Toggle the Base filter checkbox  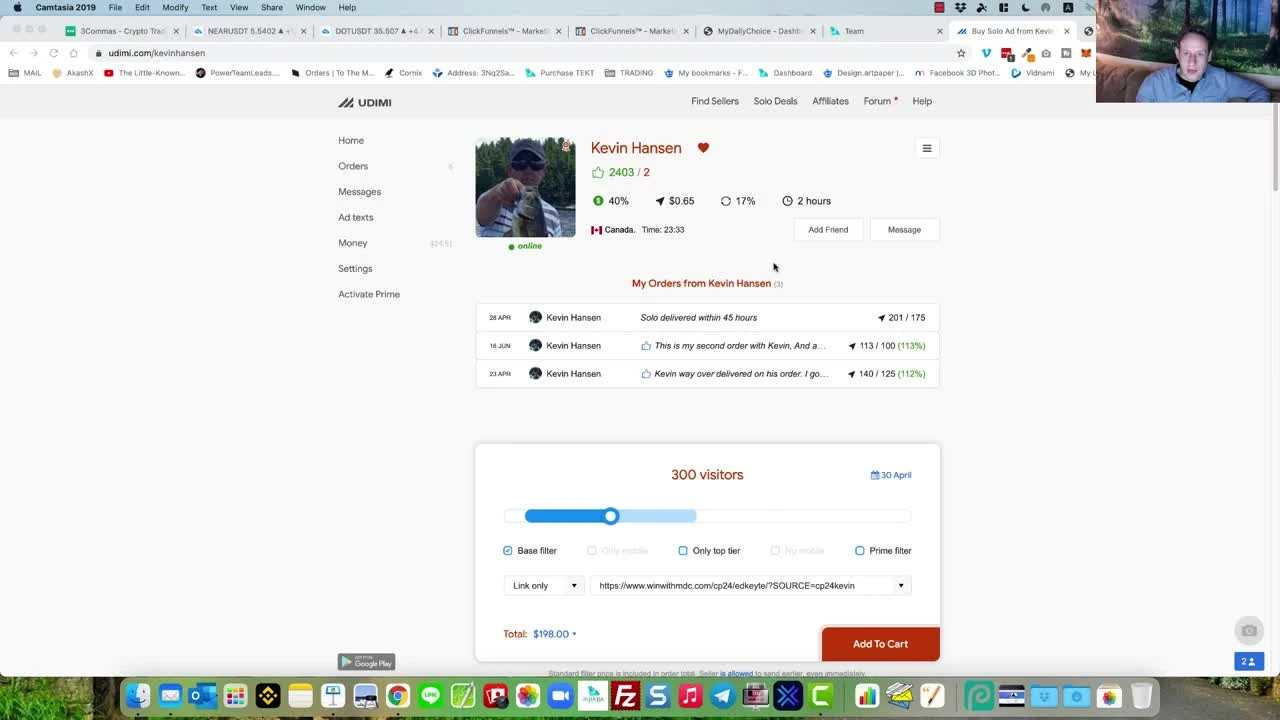(x=508, y=551)
